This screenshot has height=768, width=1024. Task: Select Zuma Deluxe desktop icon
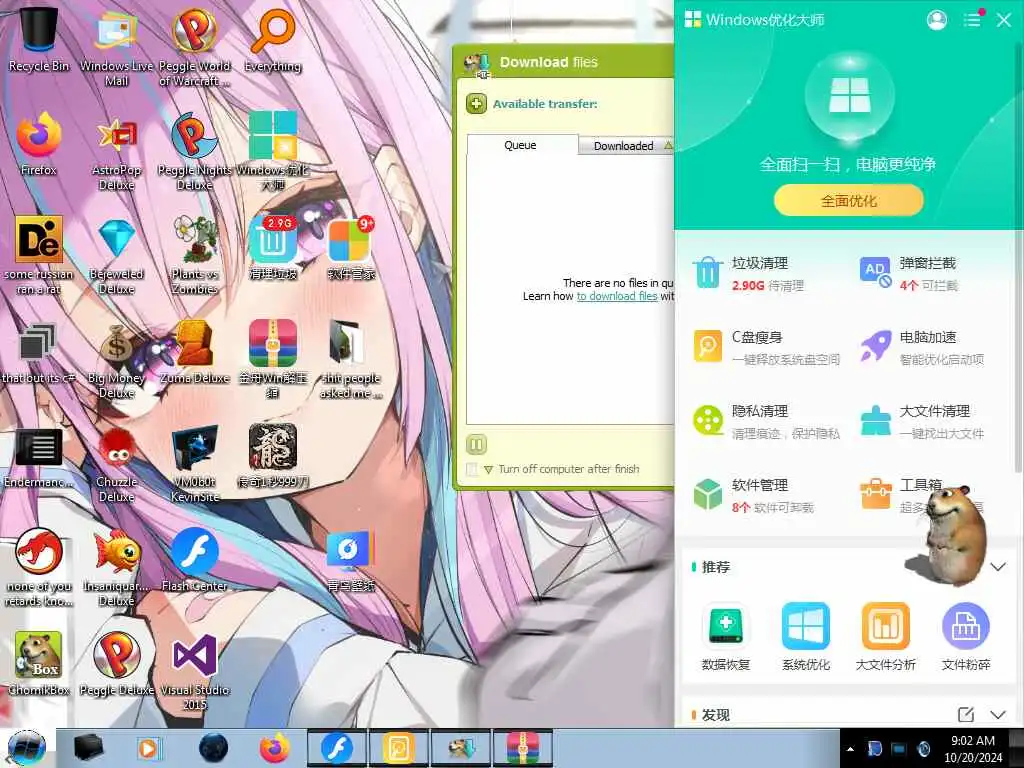tap(195, 353)
